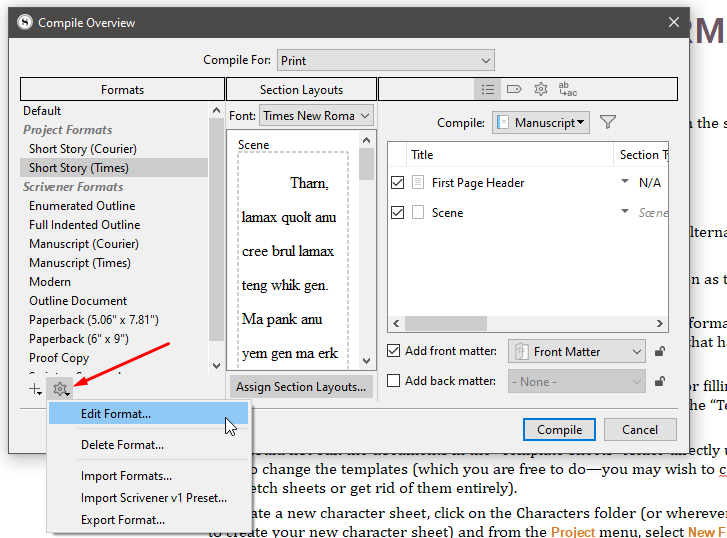Open First Page Header section type arrow

[625, 181]
